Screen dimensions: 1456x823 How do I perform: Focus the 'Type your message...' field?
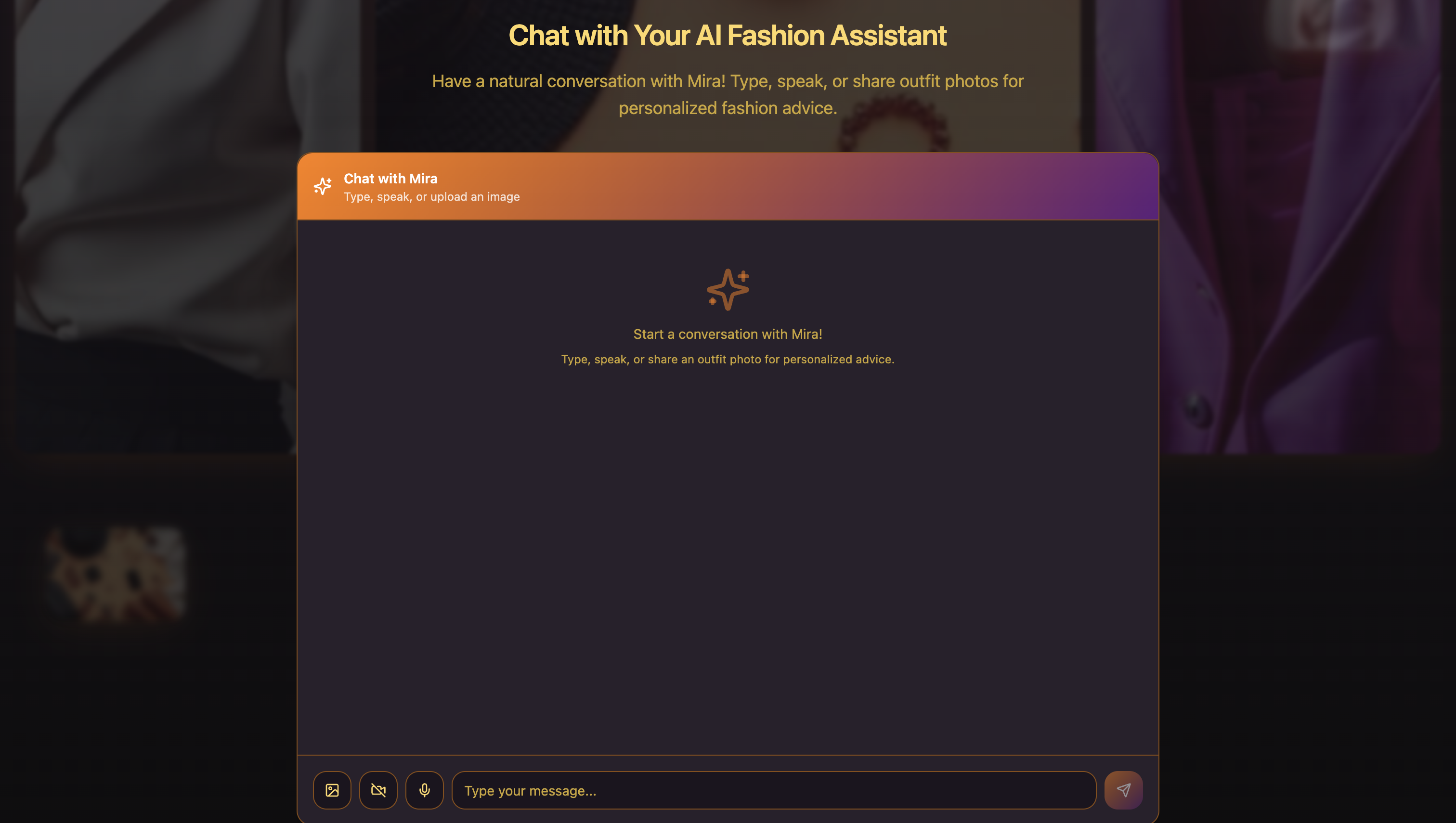[774, 790]
